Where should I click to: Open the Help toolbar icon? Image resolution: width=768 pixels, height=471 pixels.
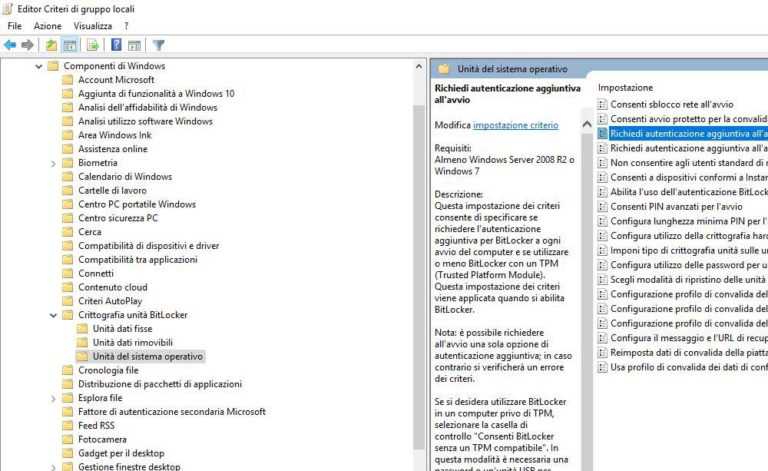tap(116, 45)
